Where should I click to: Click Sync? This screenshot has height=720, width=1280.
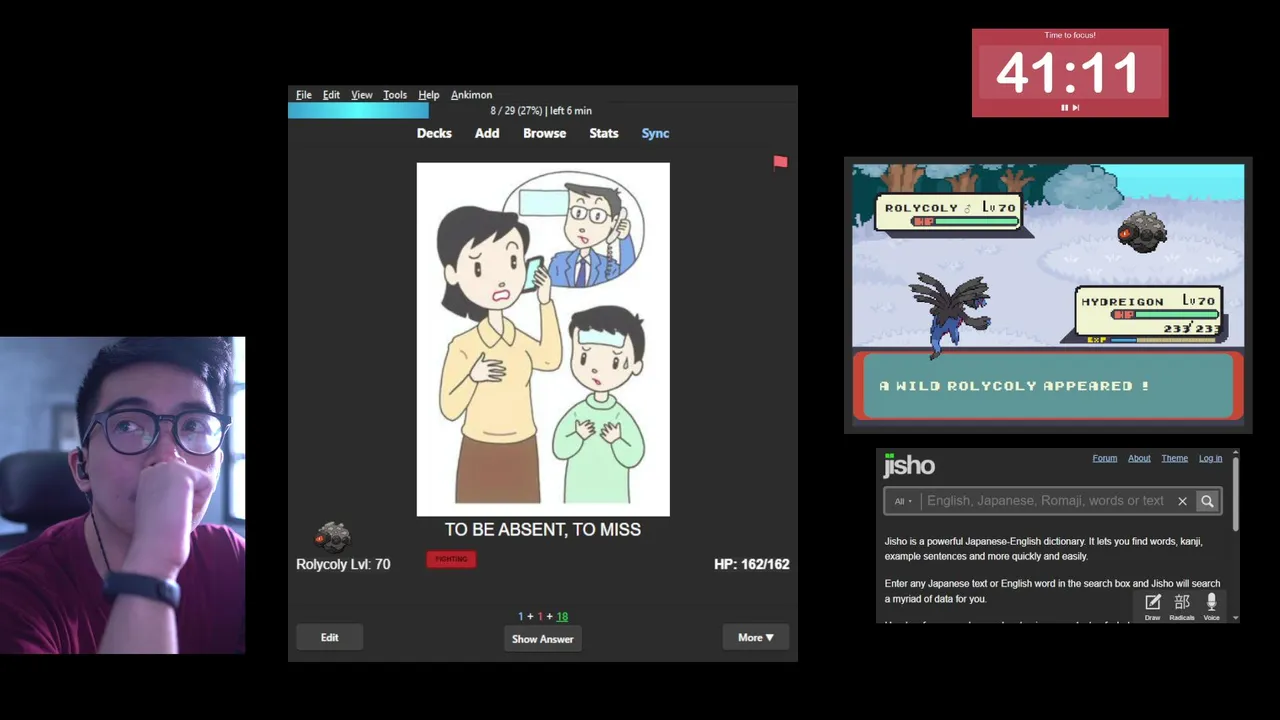(655, 133)
